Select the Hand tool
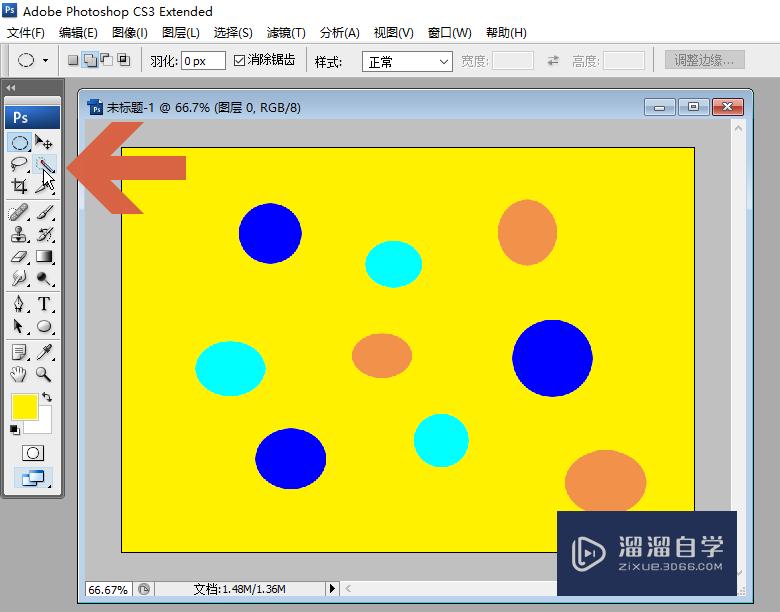Viewport: 780px width, 612px height. 19,374
